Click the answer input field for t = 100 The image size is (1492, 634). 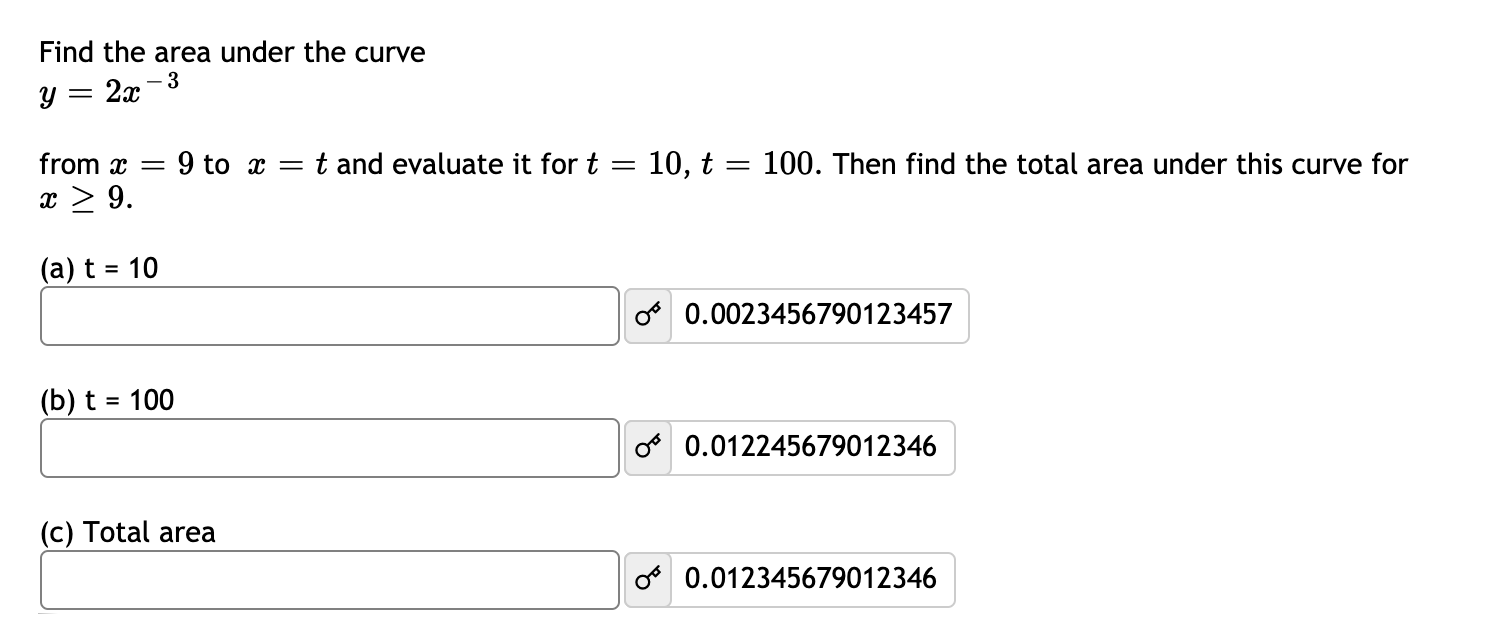(330, 448)
